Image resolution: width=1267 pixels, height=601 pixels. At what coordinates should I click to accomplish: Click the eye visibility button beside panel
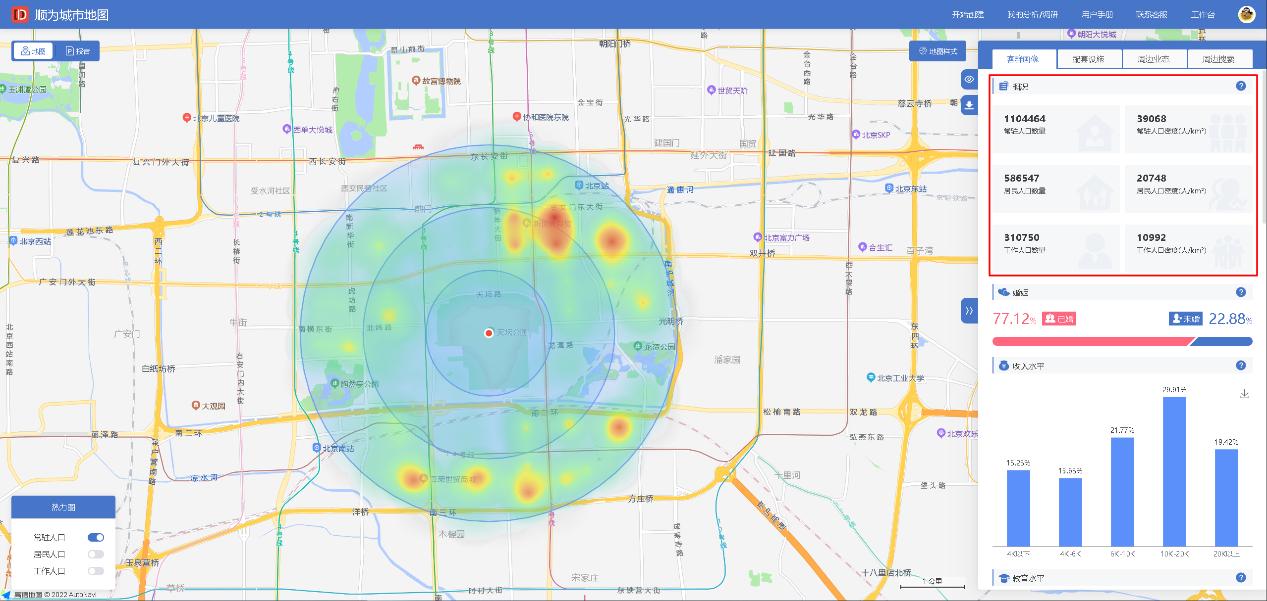click(969, 79)
